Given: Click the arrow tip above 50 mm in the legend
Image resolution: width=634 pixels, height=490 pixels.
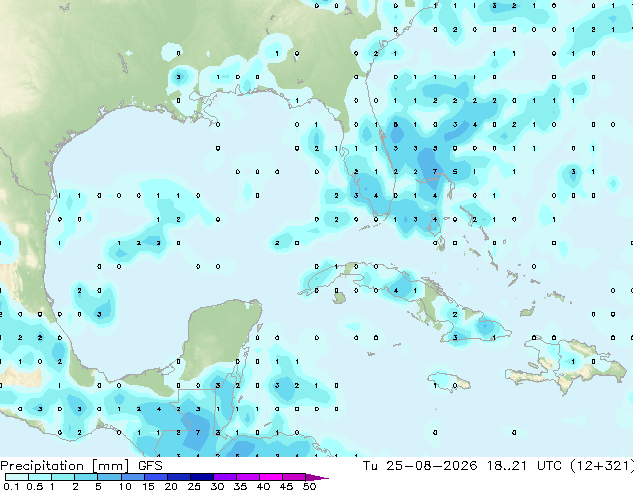Looking at the screenshot, I should (x=317, y=477).
